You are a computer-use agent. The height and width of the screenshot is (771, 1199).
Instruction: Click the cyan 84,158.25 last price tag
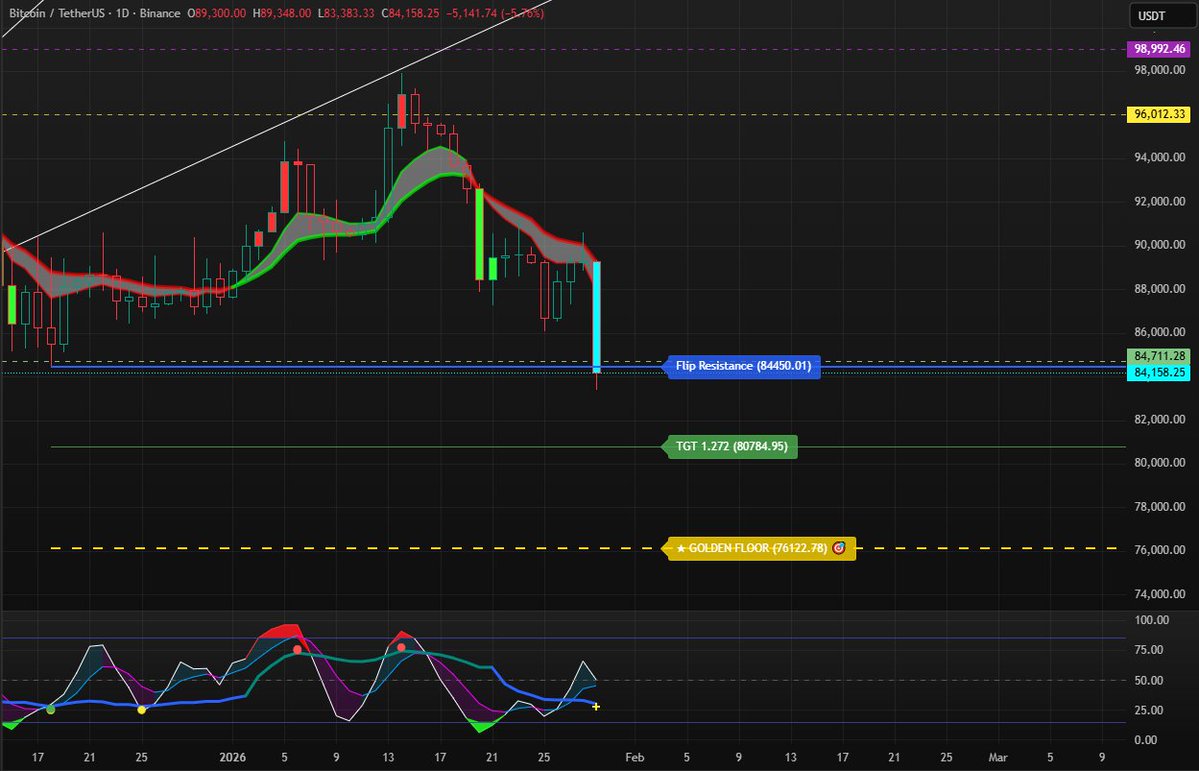click(x=1159, y=372)
